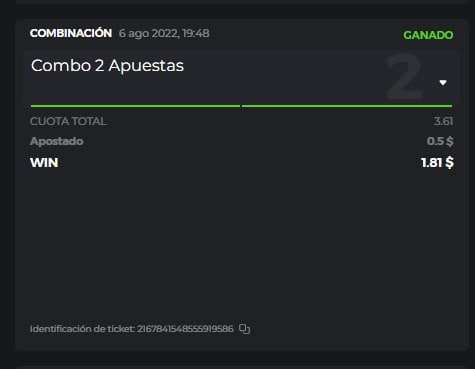Click the WIN label
The width and height of the screenshot is (475, 369).
(44, 163)
